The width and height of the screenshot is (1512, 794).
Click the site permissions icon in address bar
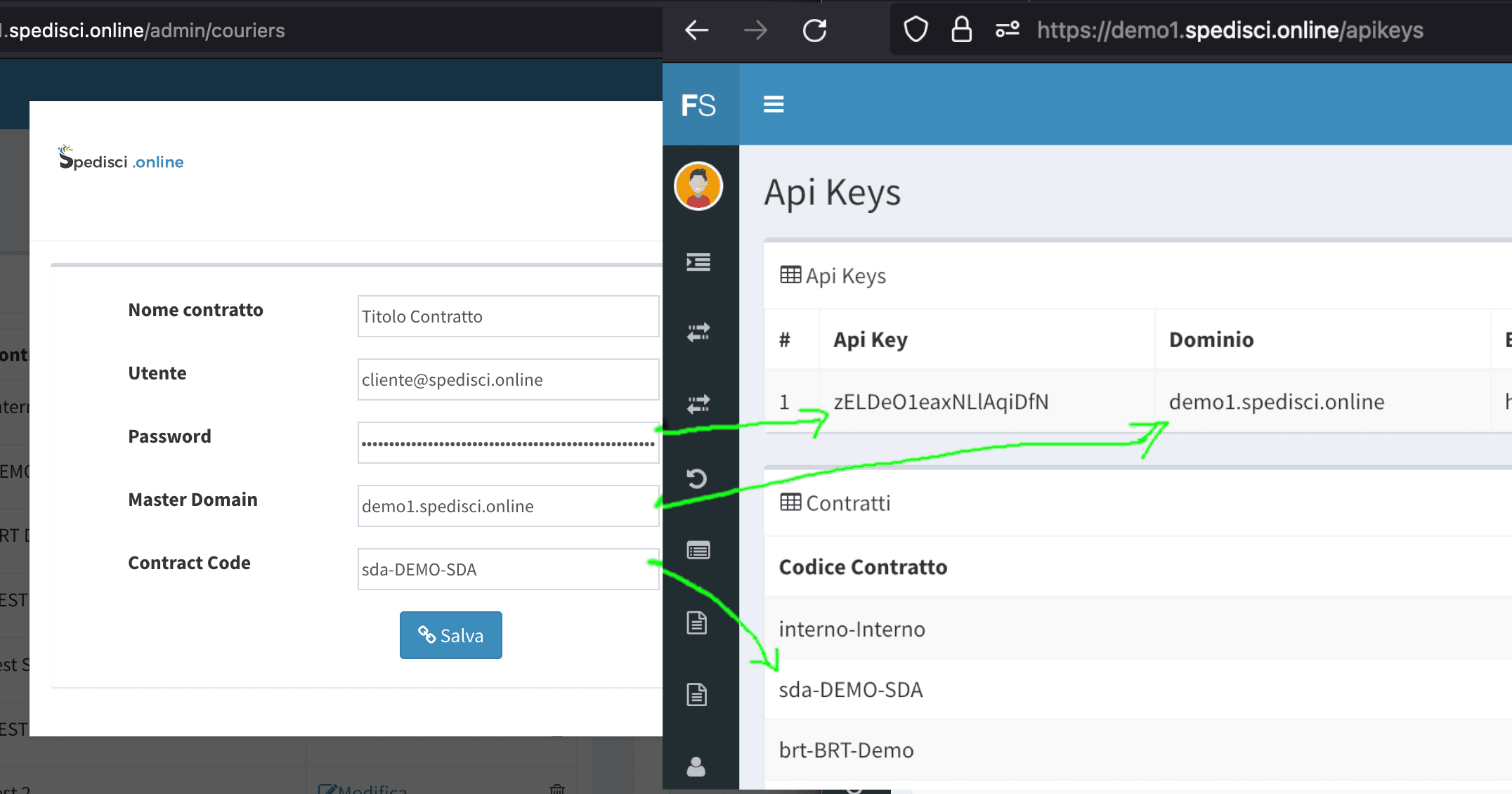pyautogui.click(x=1007, y=30)
